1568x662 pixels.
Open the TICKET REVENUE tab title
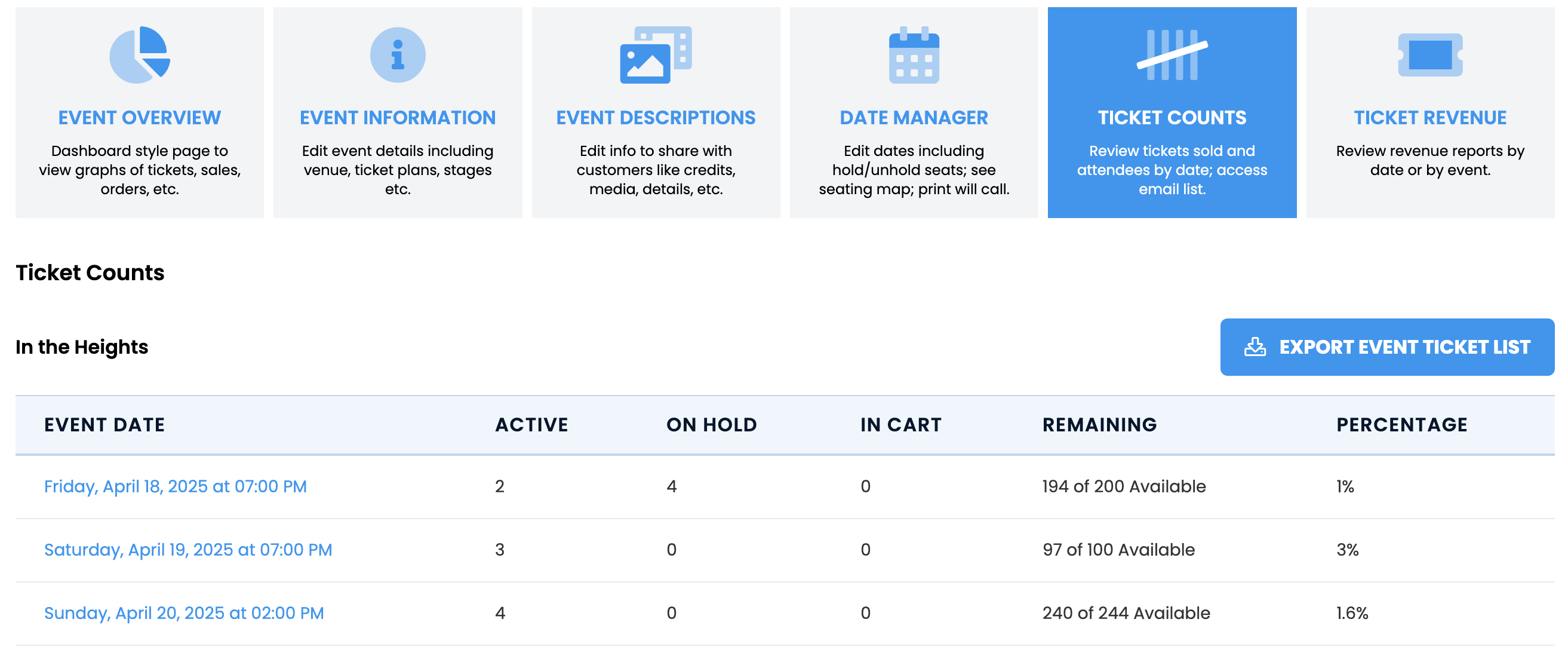point(1430,118)
